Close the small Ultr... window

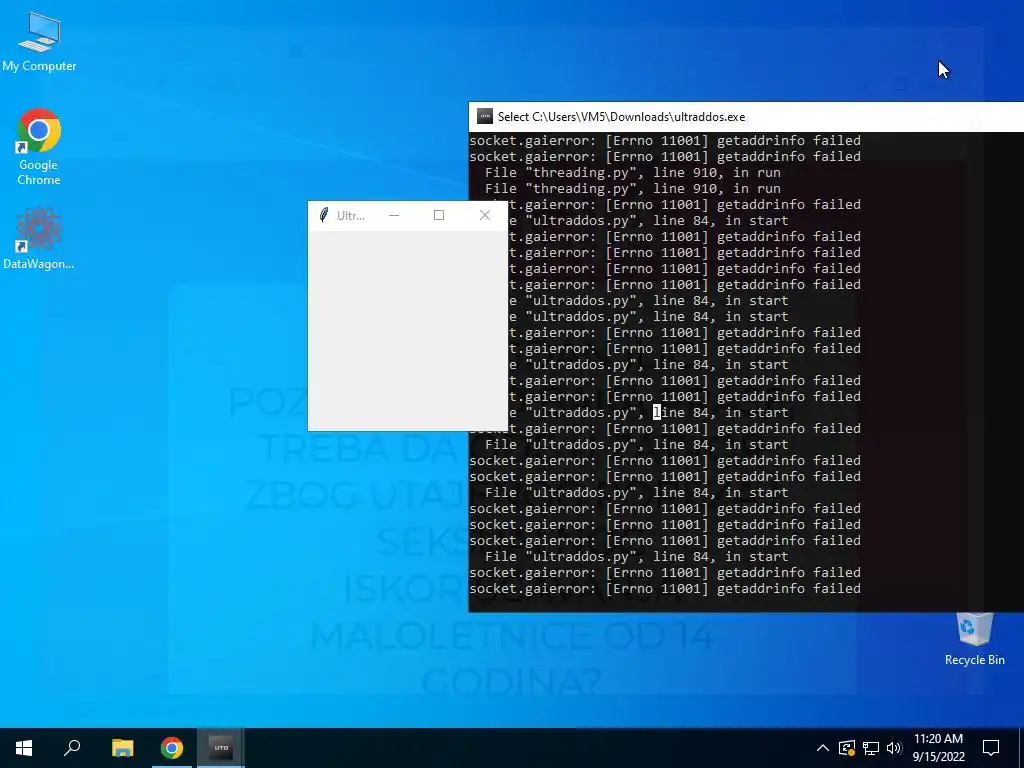click(x=485, y=216)
